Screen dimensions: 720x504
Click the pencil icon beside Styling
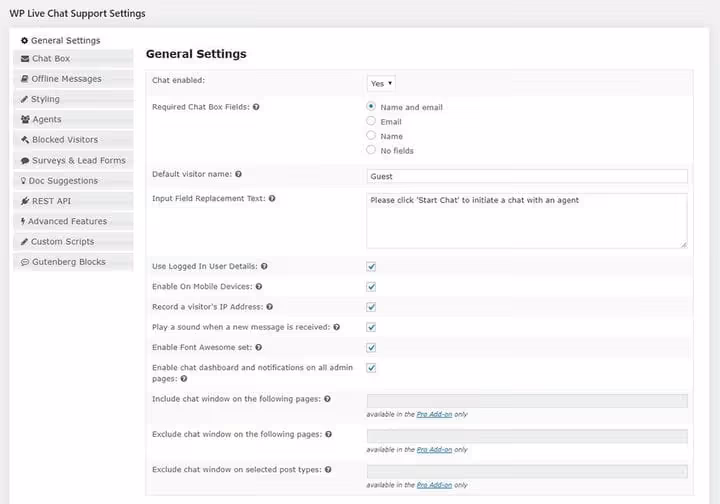[24, 99]
